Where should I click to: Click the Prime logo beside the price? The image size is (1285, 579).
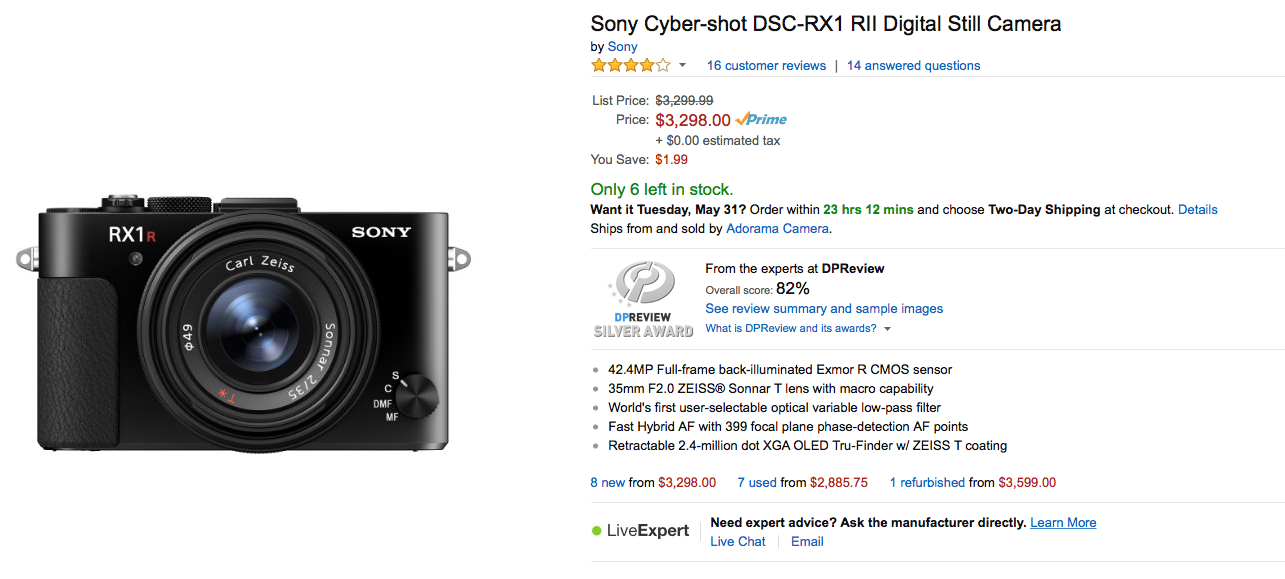[x=761, y=120]
